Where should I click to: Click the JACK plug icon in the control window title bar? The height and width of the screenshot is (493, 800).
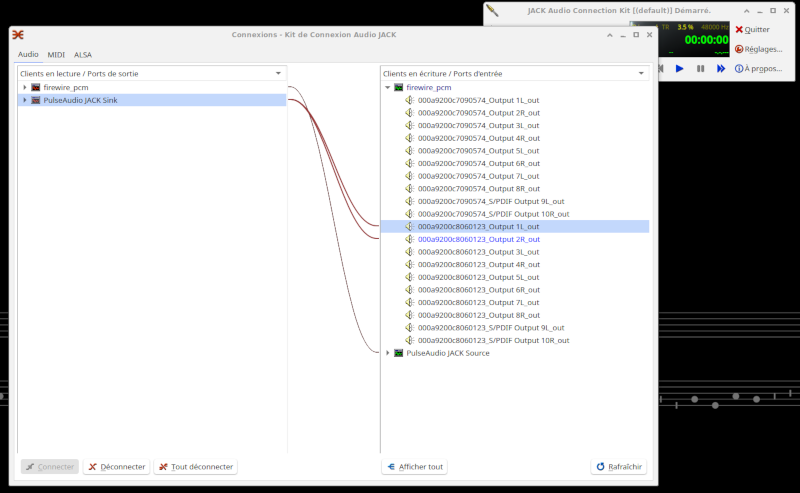[x=492, y=10]
